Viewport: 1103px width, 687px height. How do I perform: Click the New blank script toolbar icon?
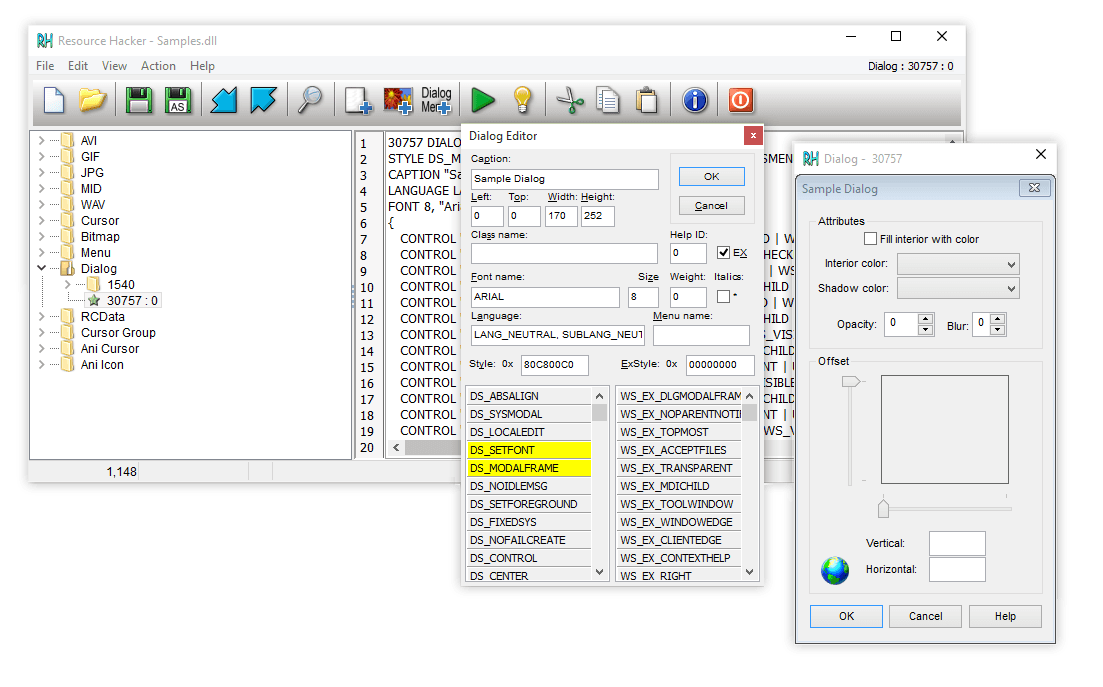(x=54, y=101)
